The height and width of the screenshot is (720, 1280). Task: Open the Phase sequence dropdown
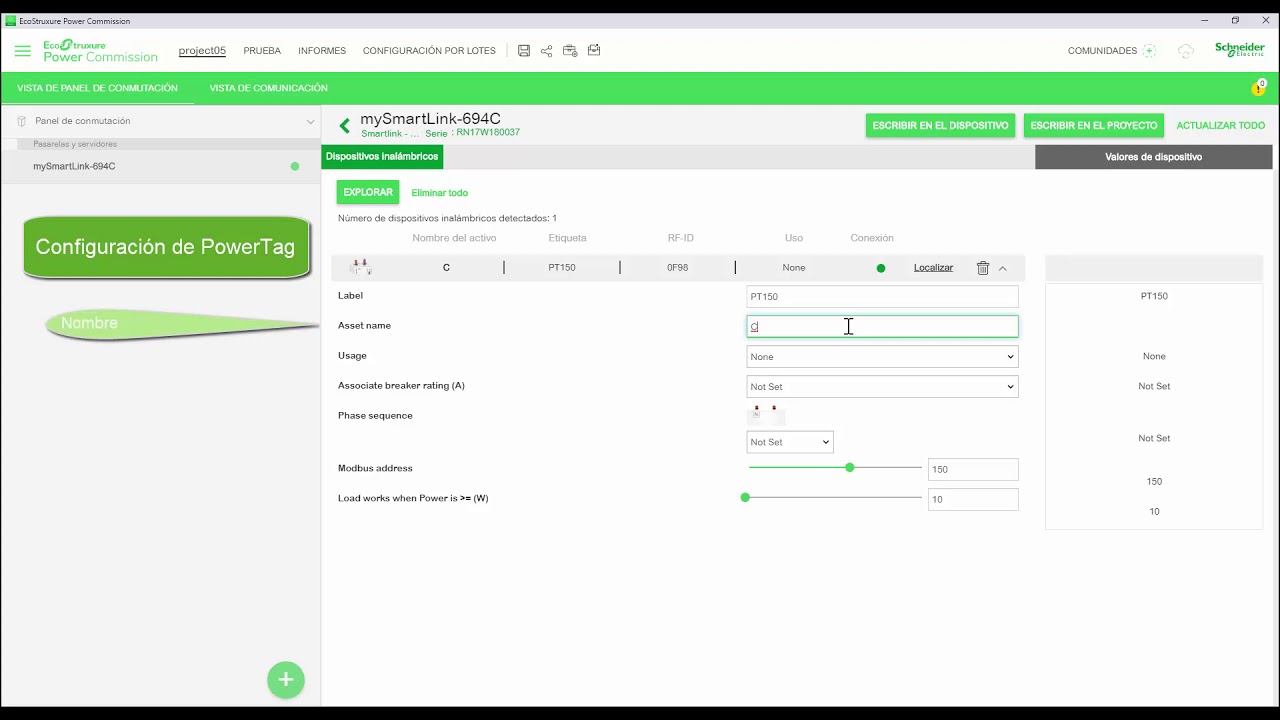pos(790,442)
